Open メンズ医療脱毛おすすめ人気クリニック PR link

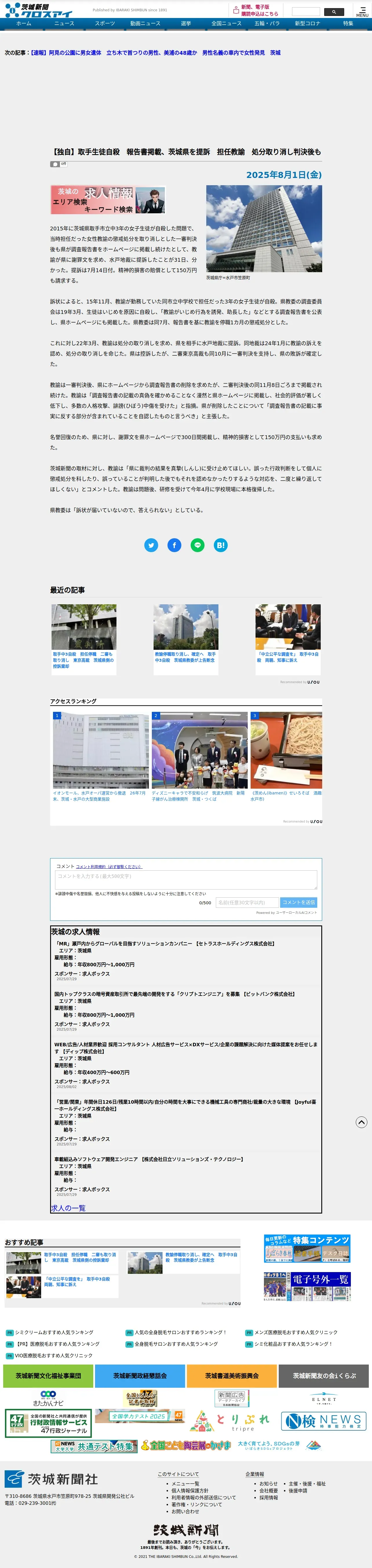pos(296,1332)
